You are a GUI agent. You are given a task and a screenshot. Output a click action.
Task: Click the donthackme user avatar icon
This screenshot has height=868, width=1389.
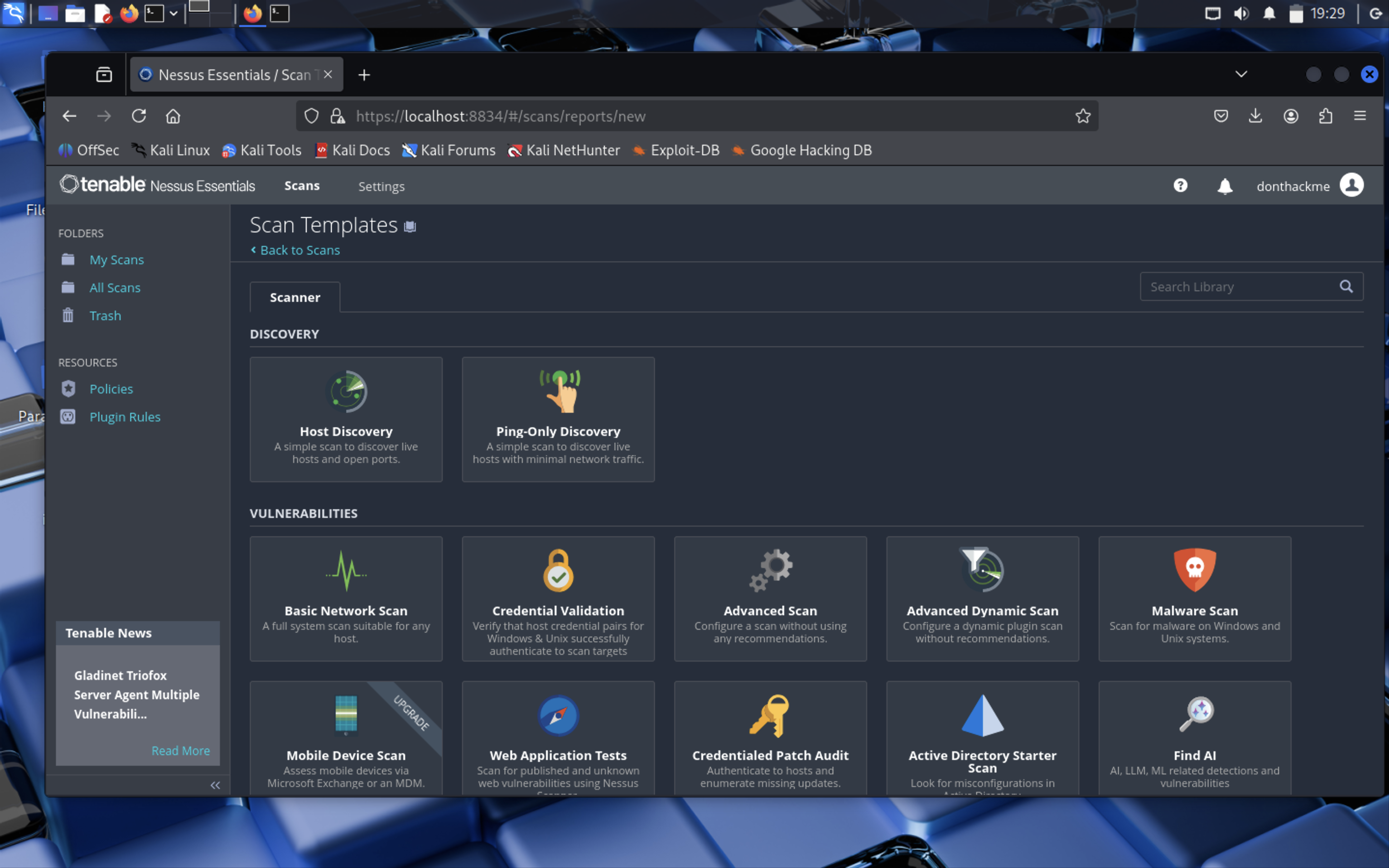(1352, 186)
